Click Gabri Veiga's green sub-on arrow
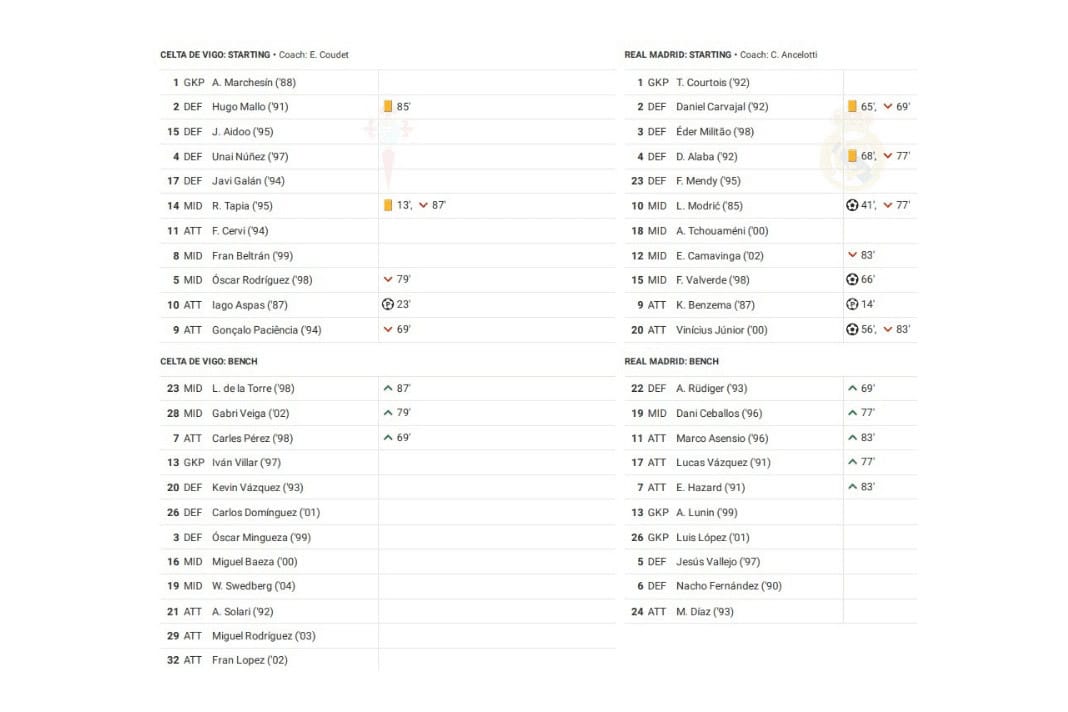 (388, 413)
